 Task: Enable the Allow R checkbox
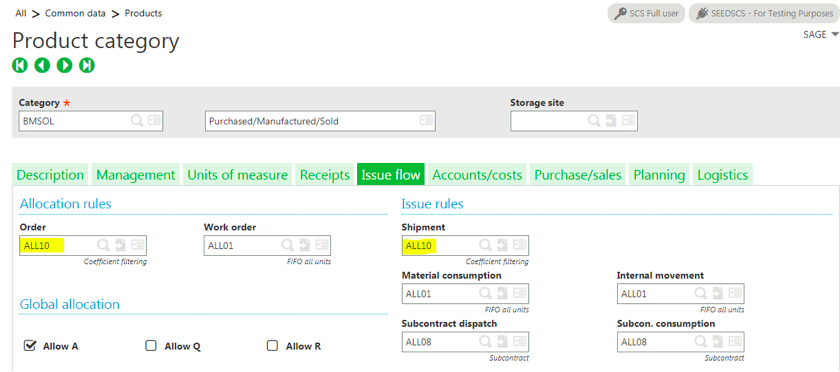pyautogui.click(x=273, y=346)
